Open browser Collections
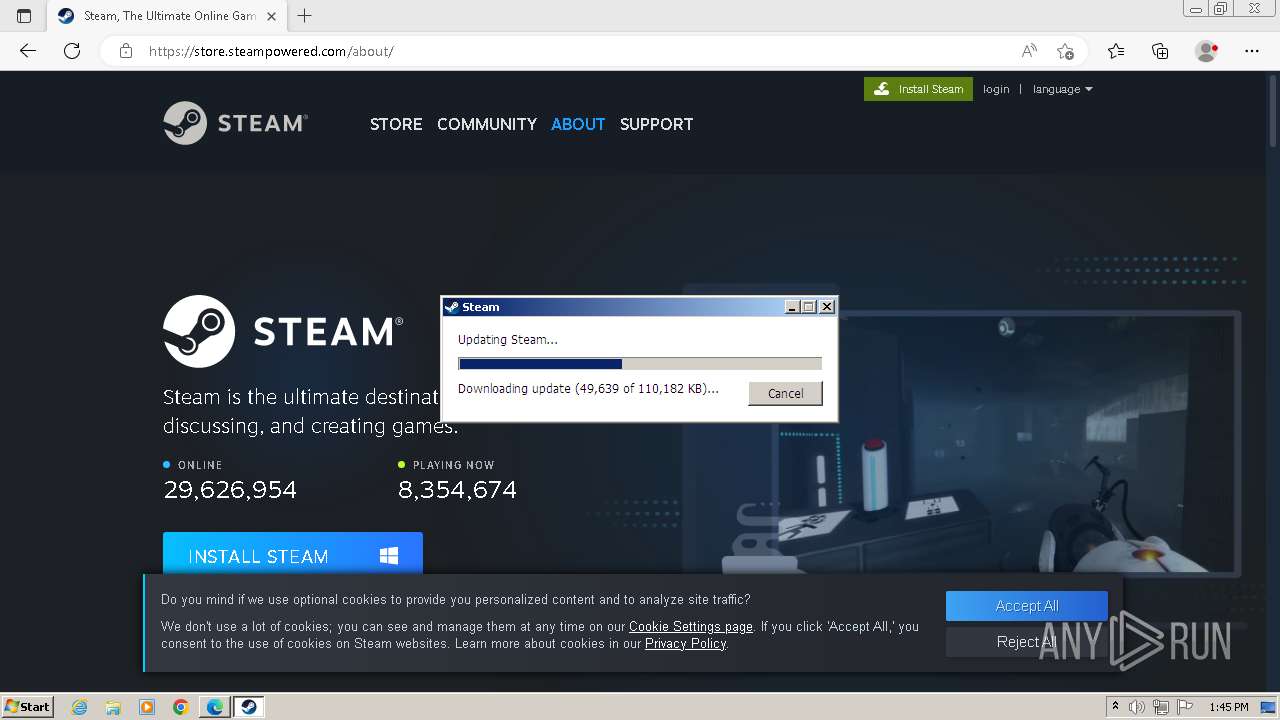 click(1160, 51)
